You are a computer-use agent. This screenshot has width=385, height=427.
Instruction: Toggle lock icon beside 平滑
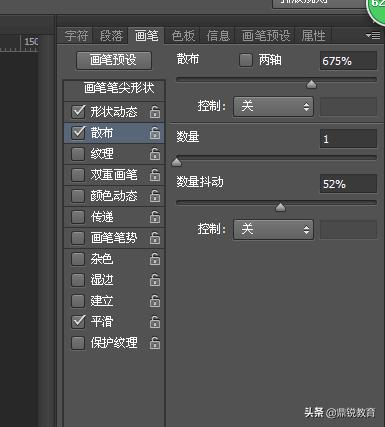tap(155, 322)
